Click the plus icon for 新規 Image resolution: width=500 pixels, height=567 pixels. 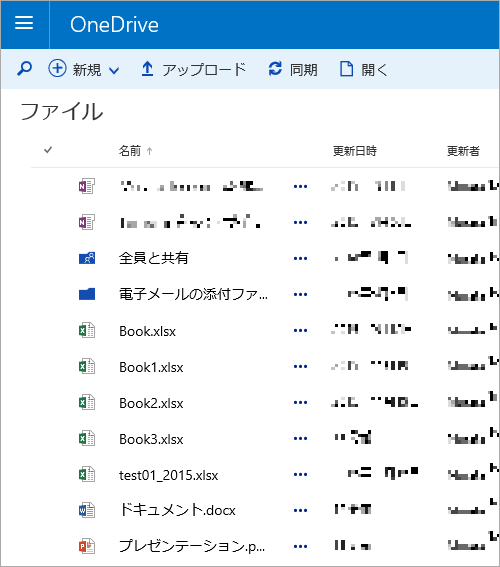pos(57,68)
